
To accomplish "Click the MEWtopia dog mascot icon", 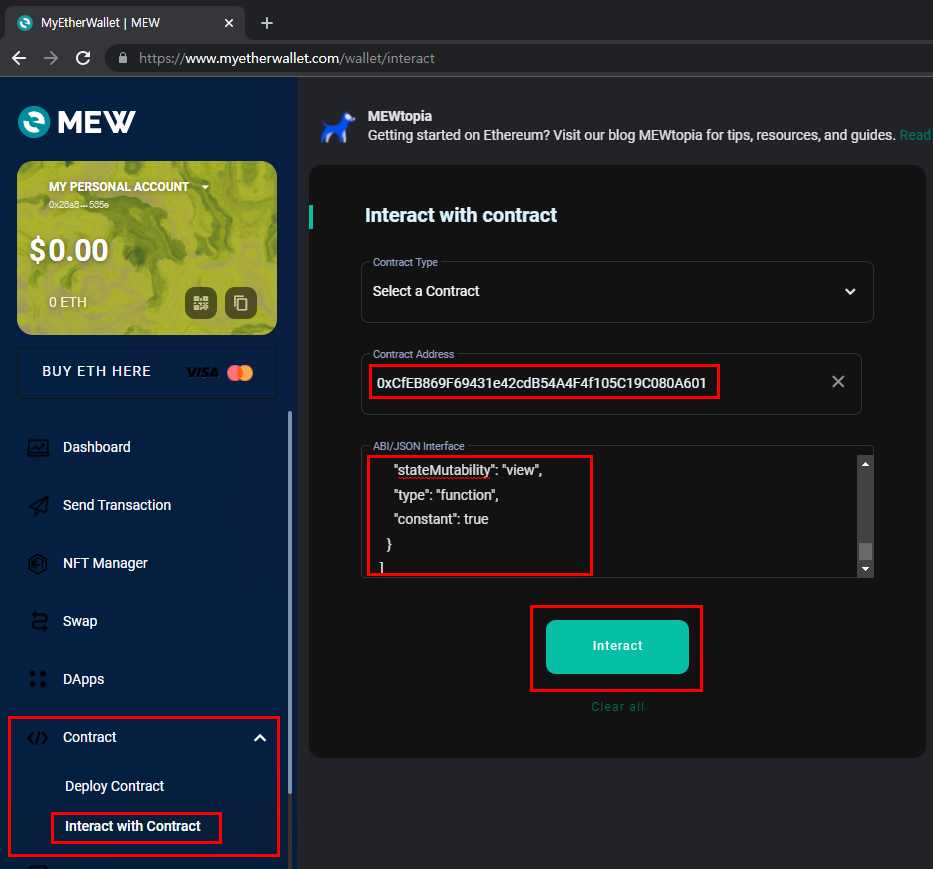I will 337,127.
